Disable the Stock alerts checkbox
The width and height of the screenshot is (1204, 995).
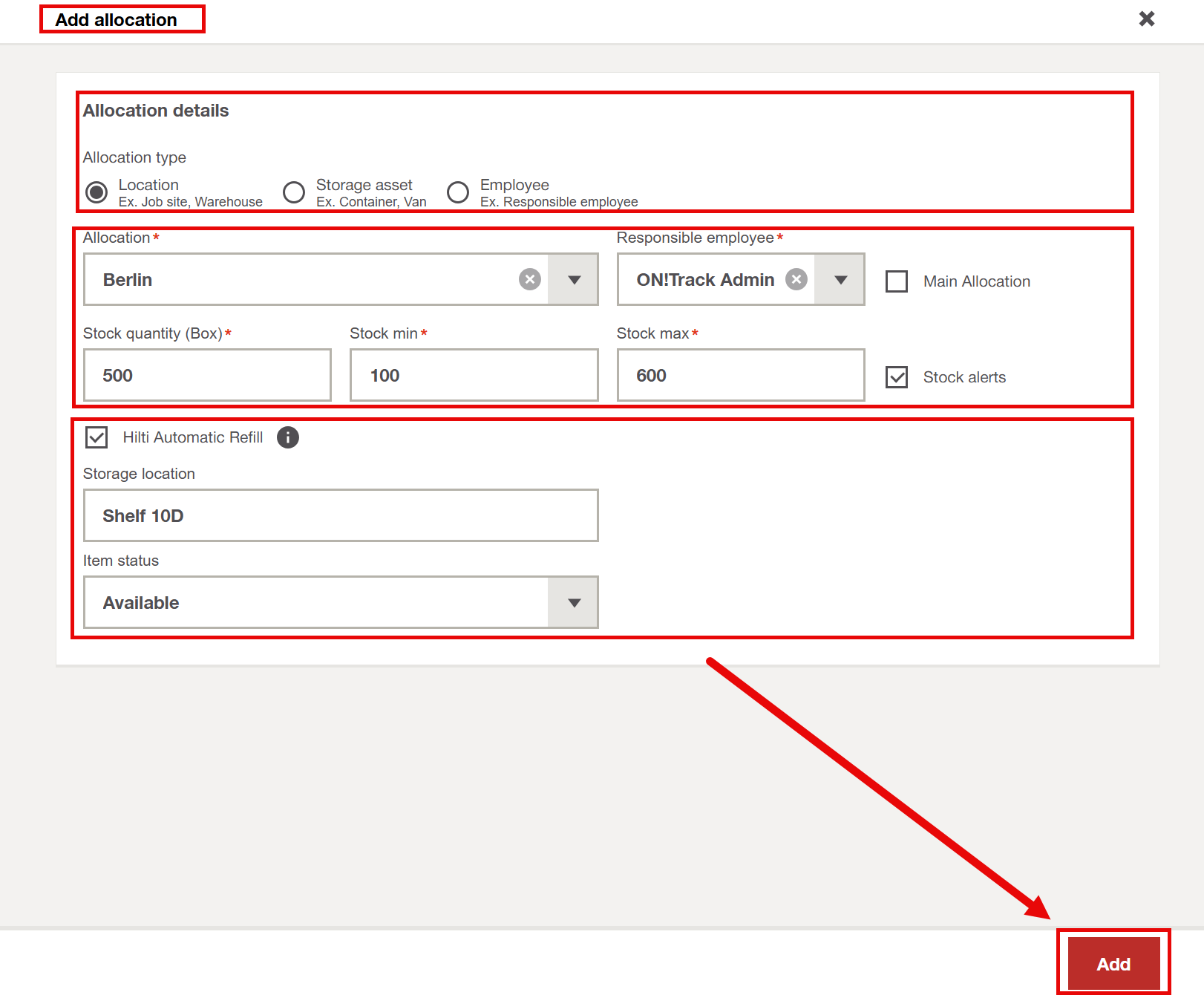pyautogui.click(x=897, y=377)
